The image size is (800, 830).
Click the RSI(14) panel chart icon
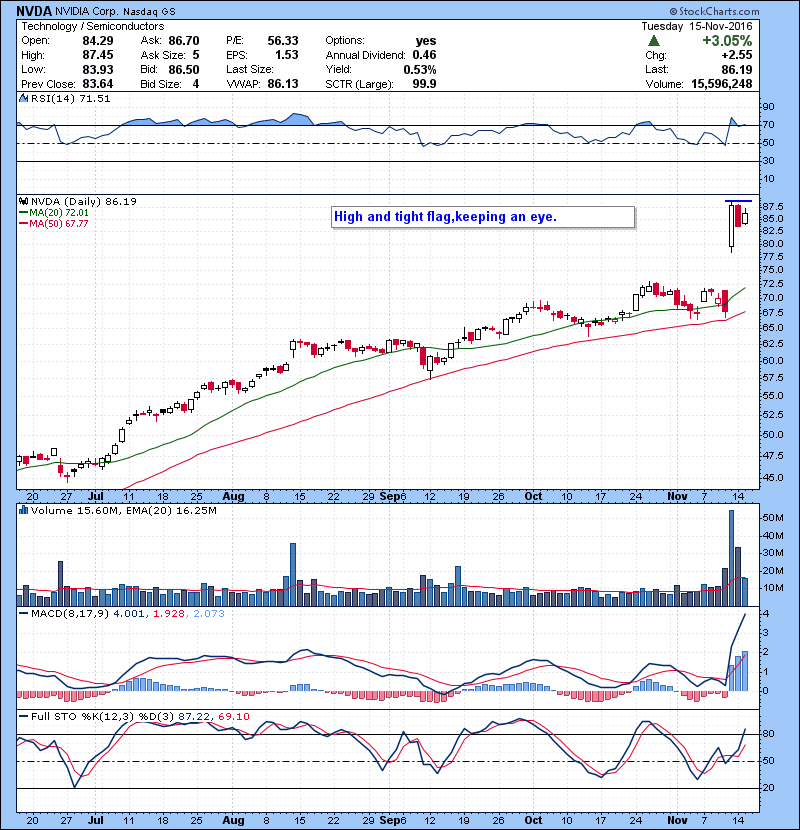click(23, 98)
